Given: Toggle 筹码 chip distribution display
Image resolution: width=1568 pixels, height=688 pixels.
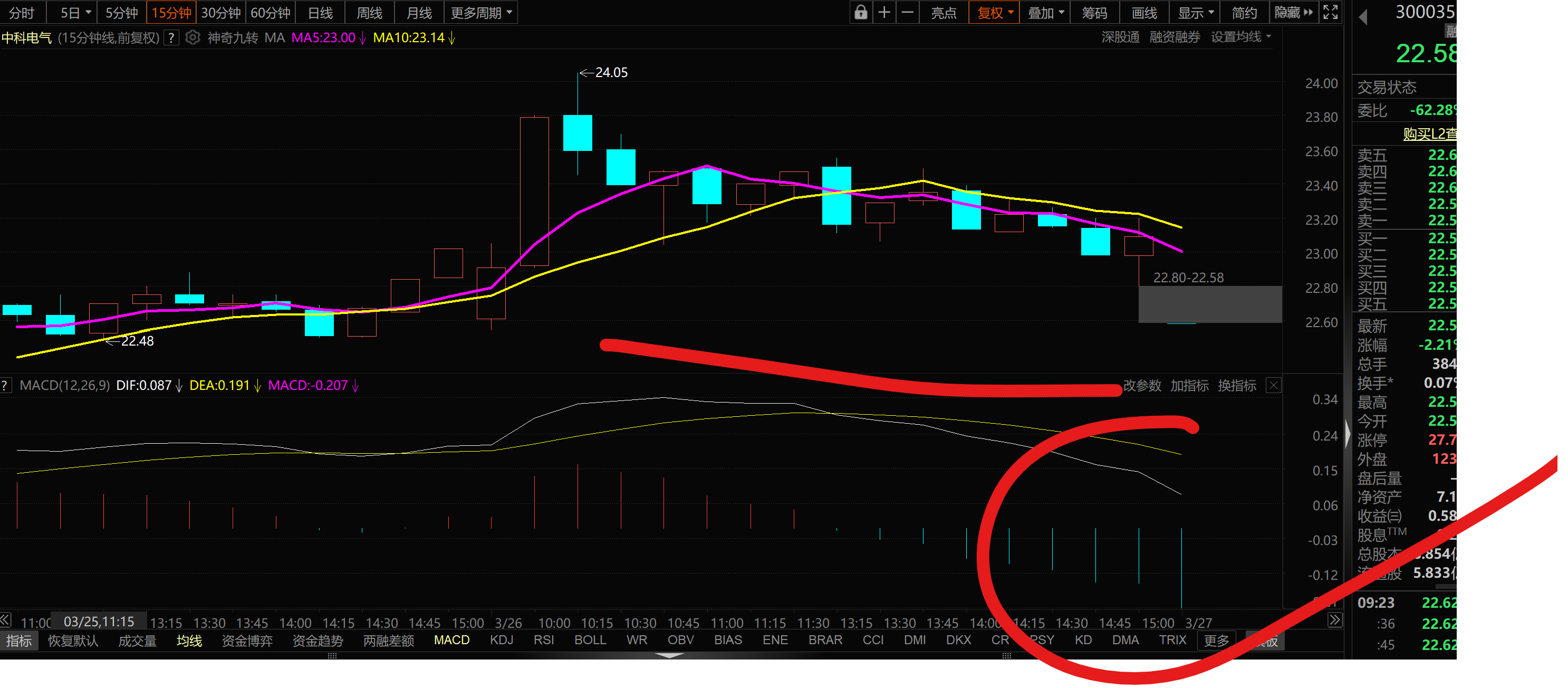Looking at the screenshot, I should [1094, 13].
